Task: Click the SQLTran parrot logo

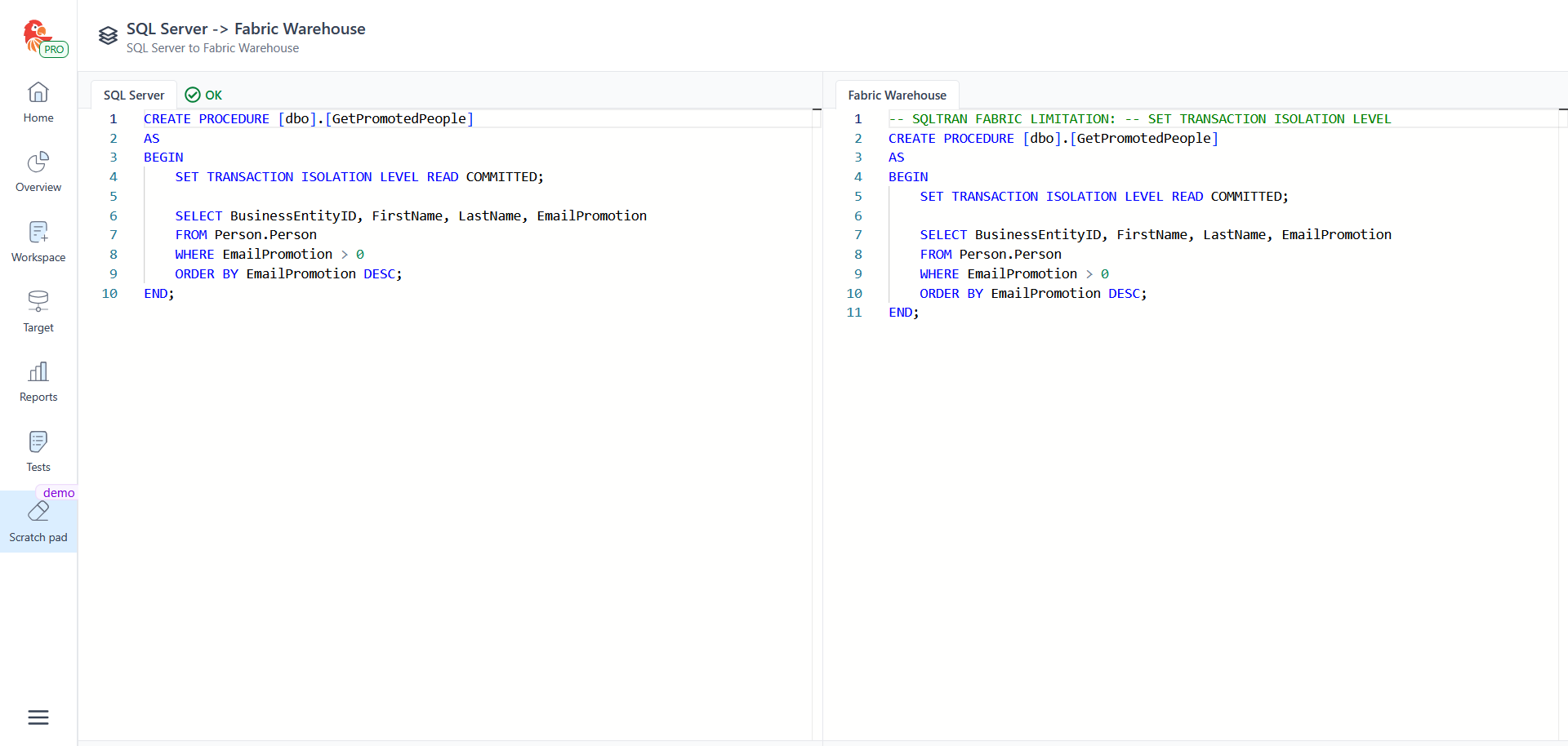Action: pyautogui.click(x=35, y=34)
